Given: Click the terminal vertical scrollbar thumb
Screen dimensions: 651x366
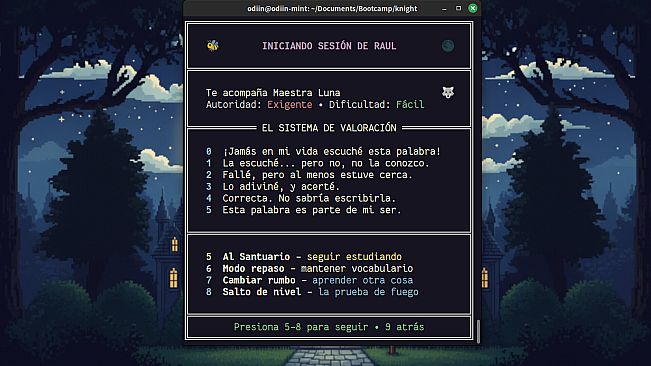Looking at the screenshot, I should (x=478, y=331).
